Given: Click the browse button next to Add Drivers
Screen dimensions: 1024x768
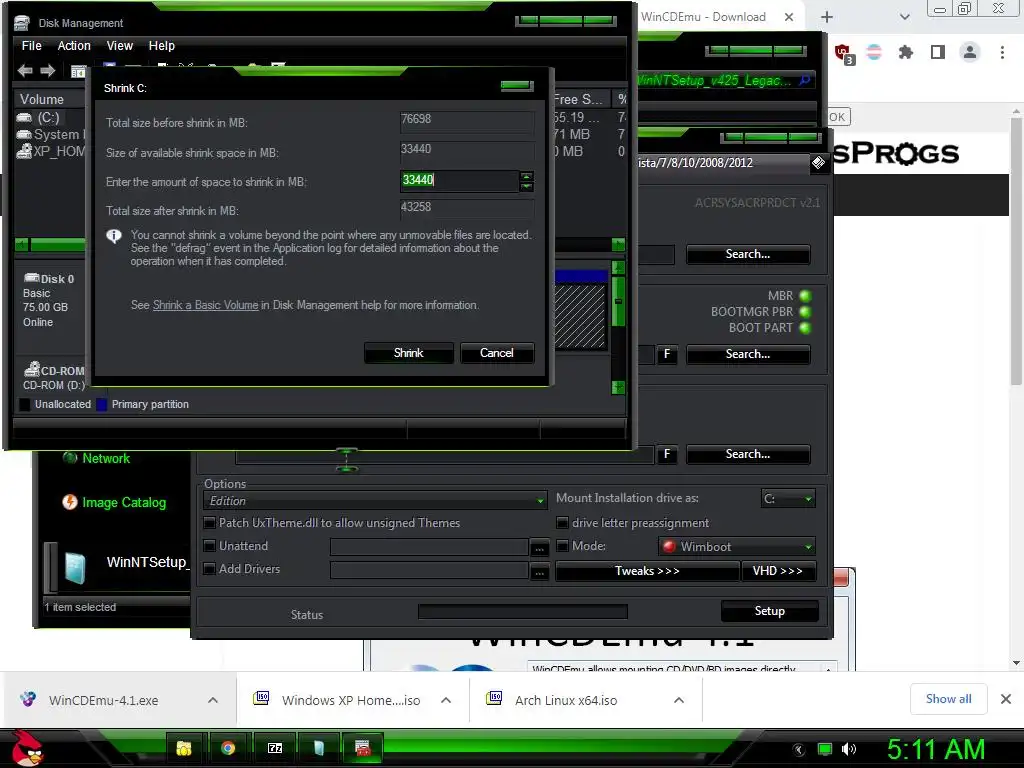Looking at the screenshot, I should coord(539,571).
